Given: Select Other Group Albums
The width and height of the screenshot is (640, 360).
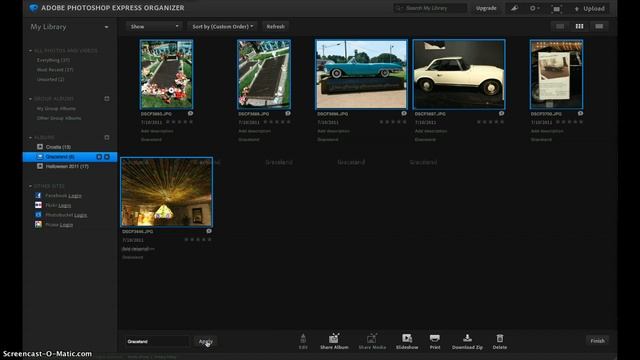Looking at the screenshot, I should (x=59, y=118).
